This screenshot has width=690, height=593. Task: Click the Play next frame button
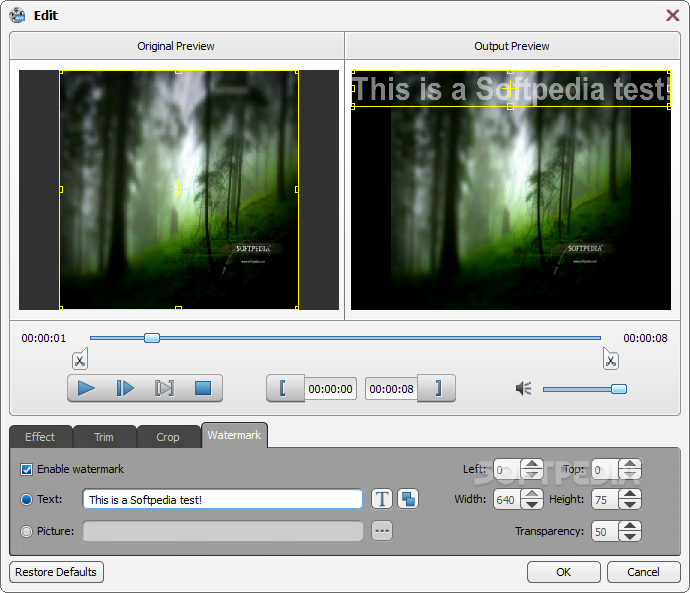pyautogui.click(x=125, y=388)
